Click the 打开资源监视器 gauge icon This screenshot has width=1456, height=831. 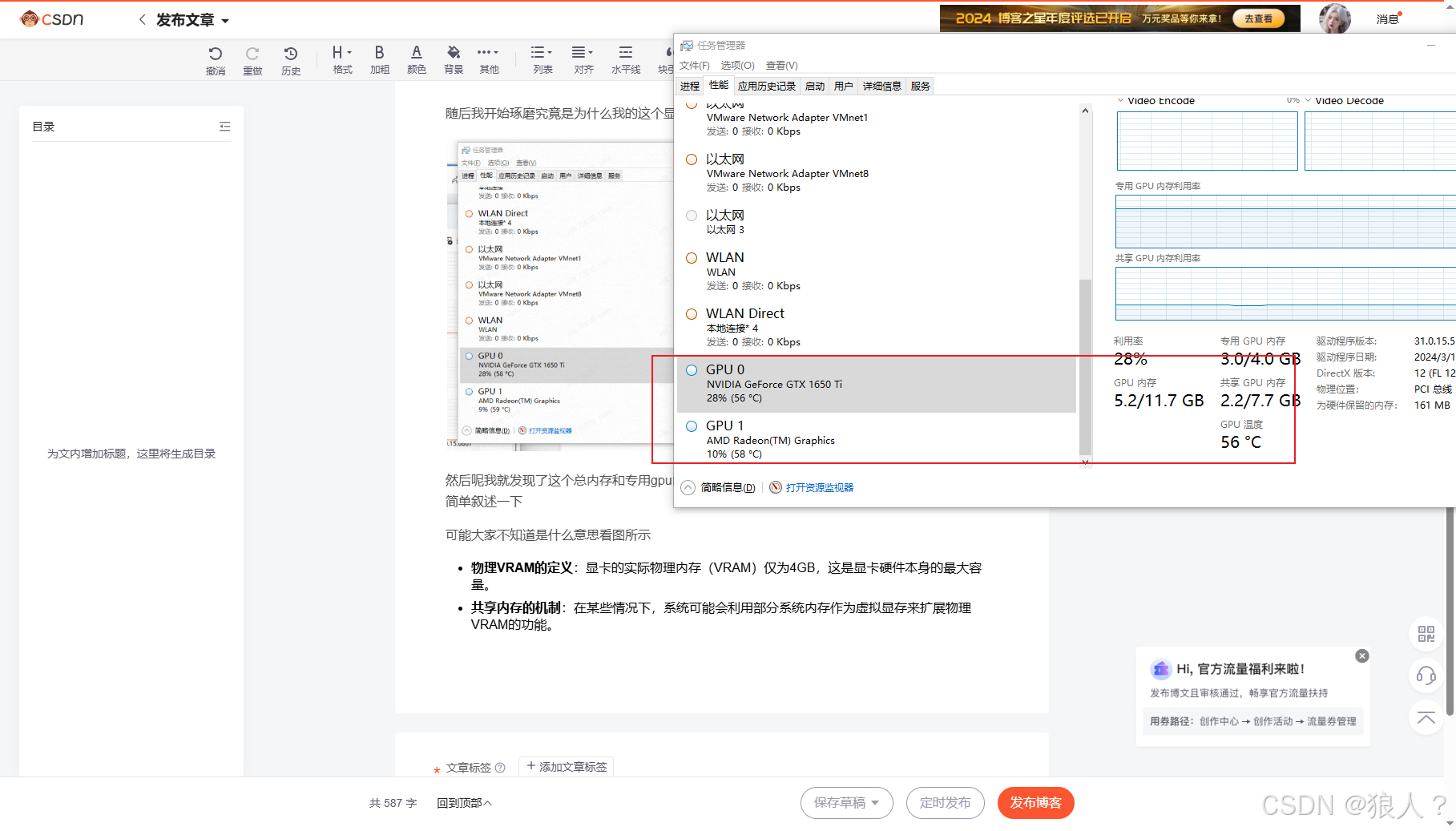(x=776, y=487)
